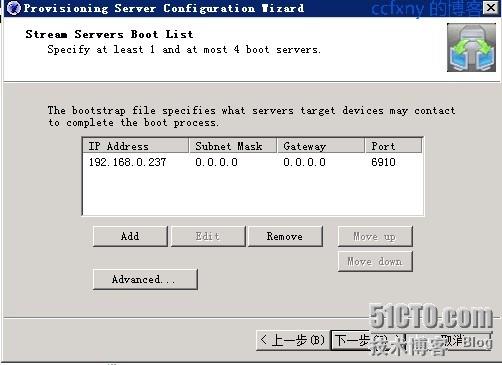
Task: Click the port value 6910
Action: coord(383,162)
